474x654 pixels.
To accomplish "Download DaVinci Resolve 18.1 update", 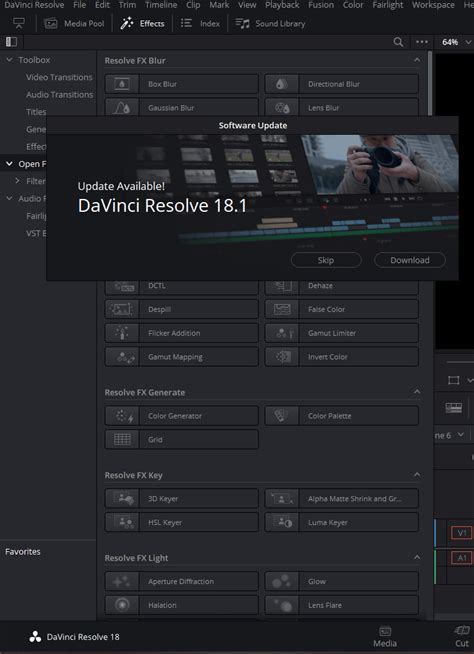I will click(x=410, y=260).
